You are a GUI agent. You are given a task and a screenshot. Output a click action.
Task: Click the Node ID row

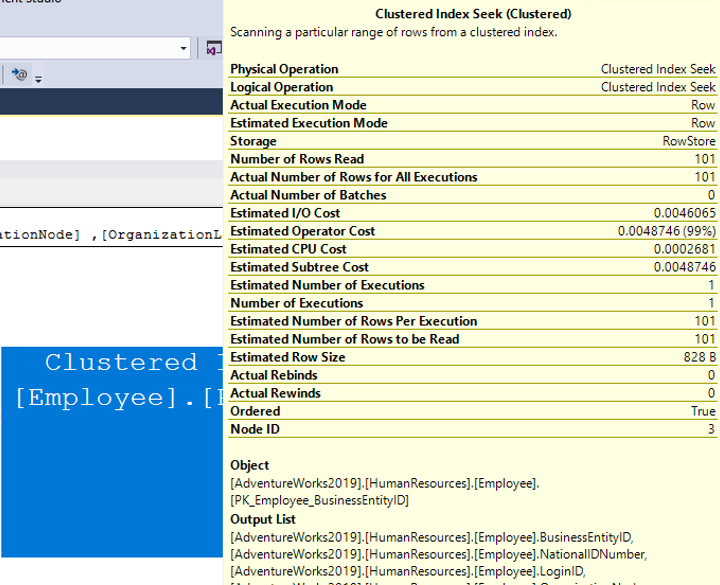(x=472, y=429)
